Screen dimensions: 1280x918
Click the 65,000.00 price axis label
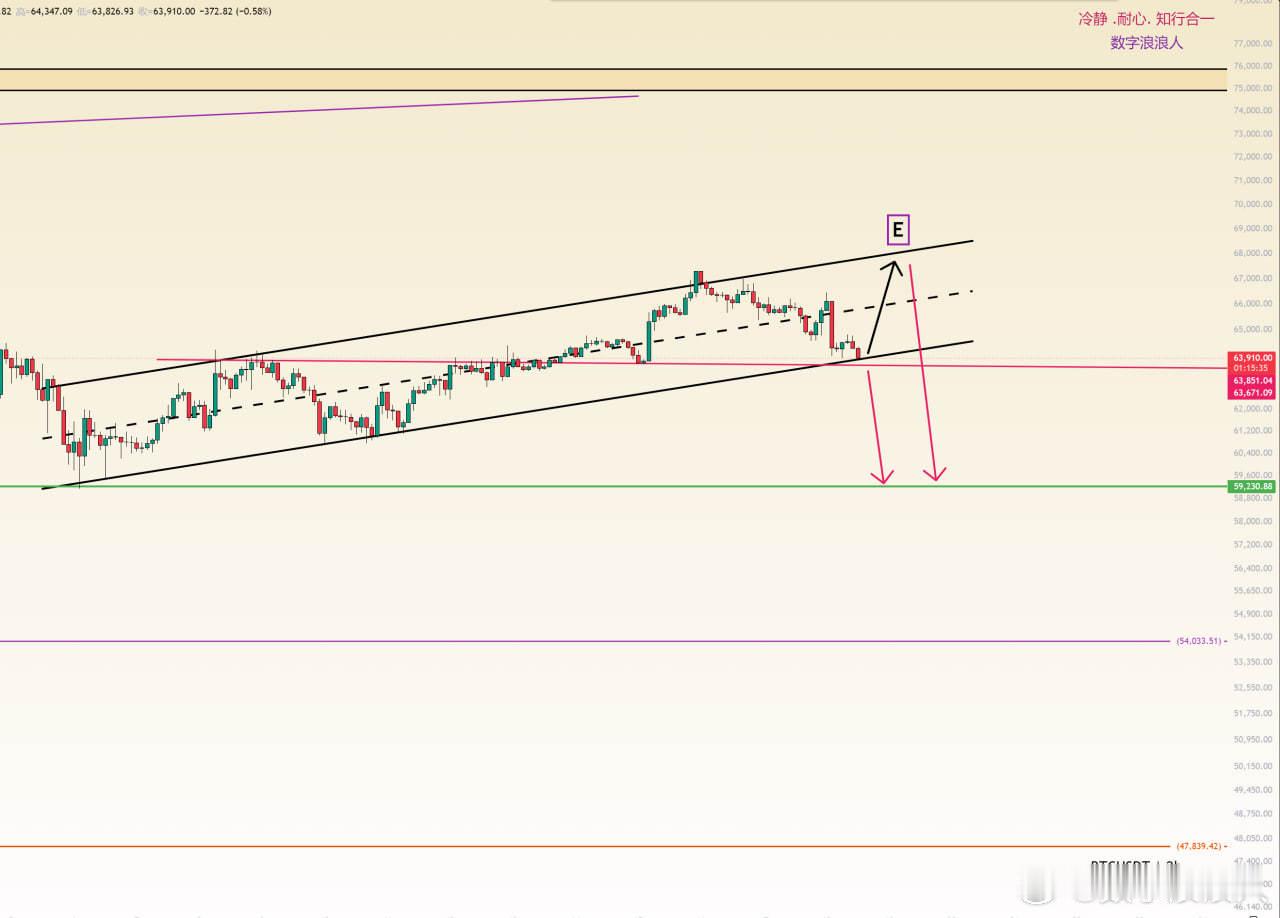(x=1254, y=329)
